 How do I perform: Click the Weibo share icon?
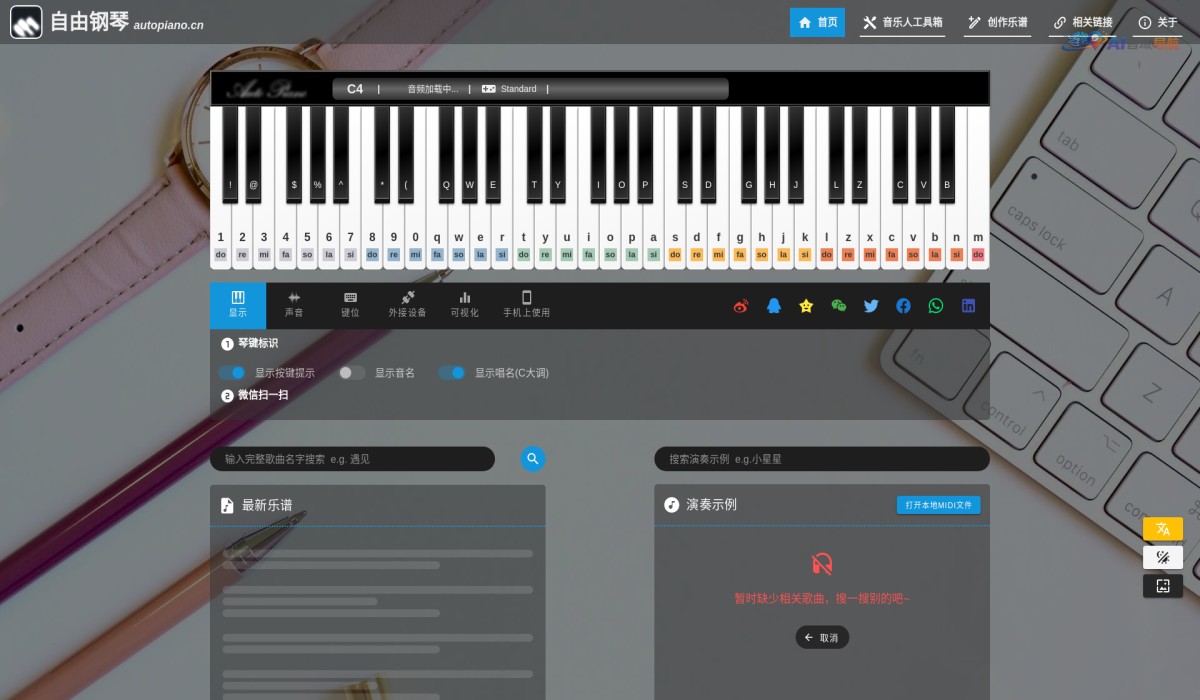tap(740, 306)
